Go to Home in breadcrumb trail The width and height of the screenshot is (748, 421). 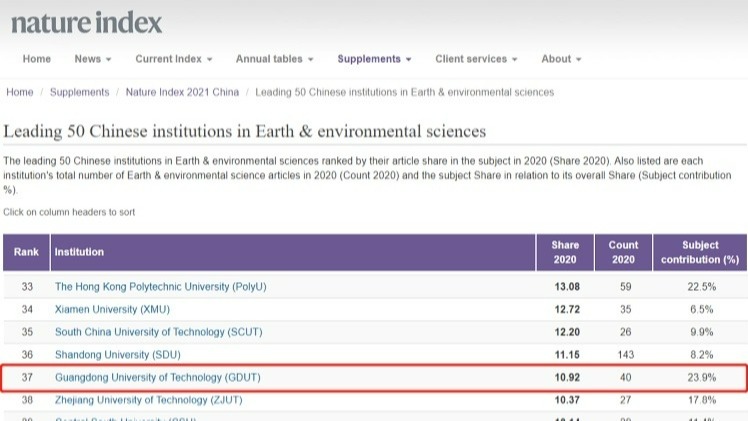pyautogui.click(x=20, y=92)
